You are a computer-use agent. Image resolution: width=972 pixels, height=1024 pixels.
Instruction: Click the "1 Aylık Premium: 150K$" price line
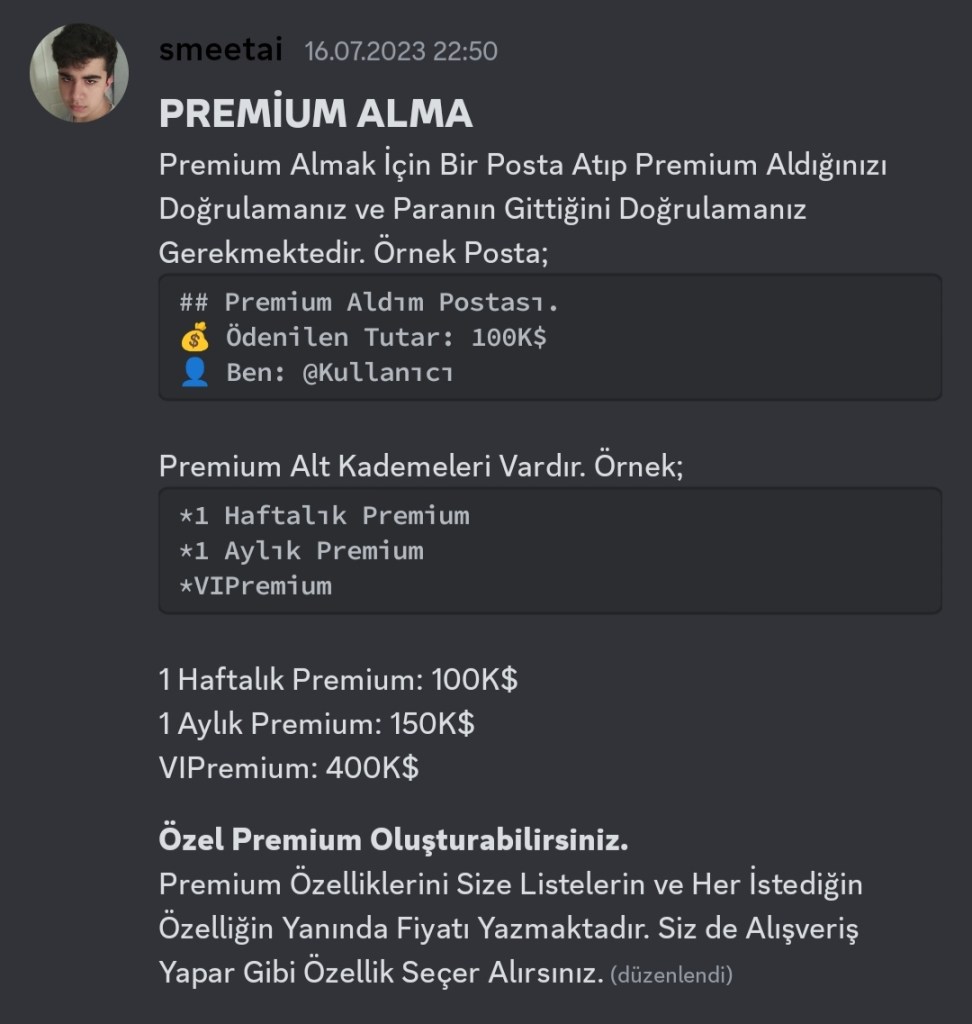coord(316,724)
